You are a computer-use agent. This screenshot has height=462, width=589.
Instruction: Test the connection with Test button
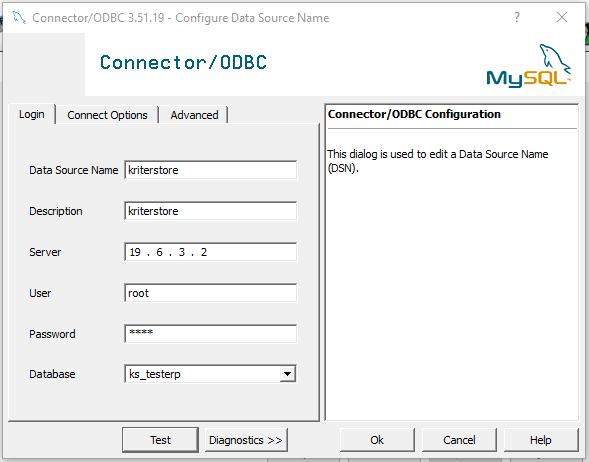click(160, 440)
